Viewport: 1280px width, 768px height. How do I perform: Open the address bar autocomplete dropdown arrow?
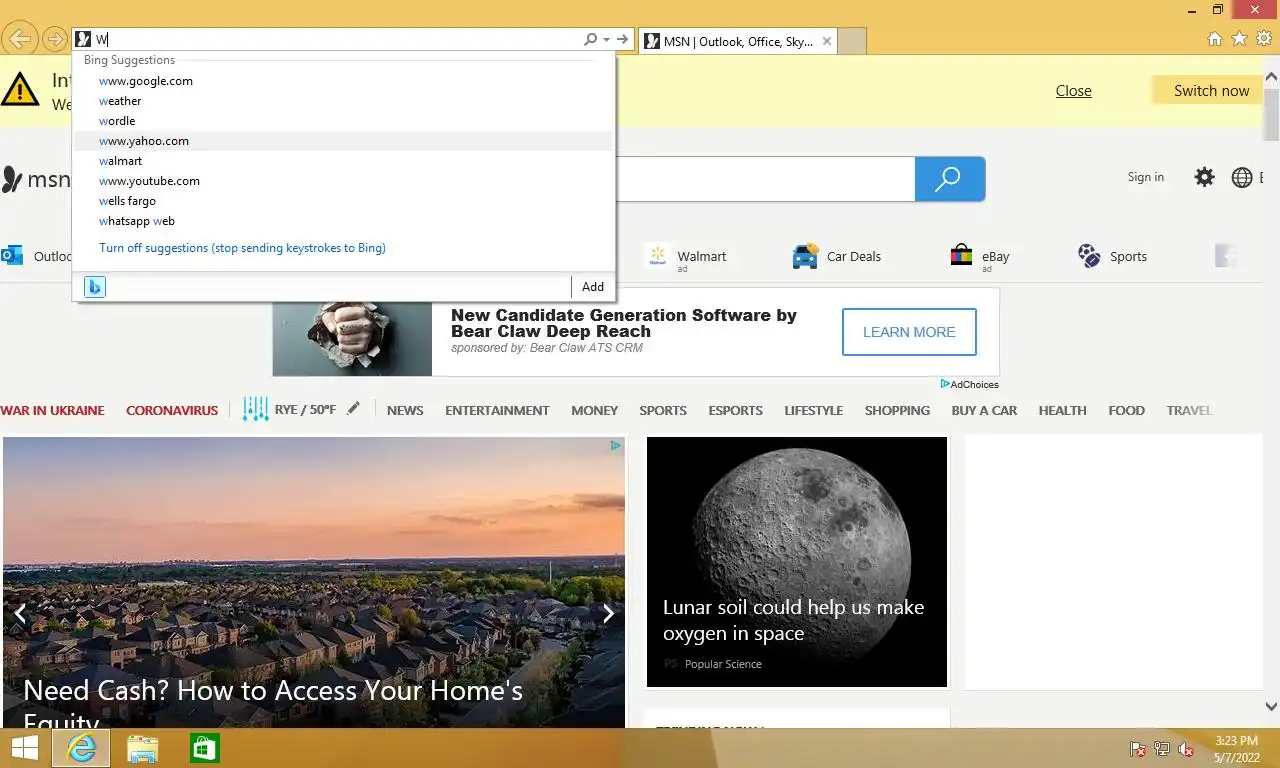pyautogui.click(x=606, y=40)
